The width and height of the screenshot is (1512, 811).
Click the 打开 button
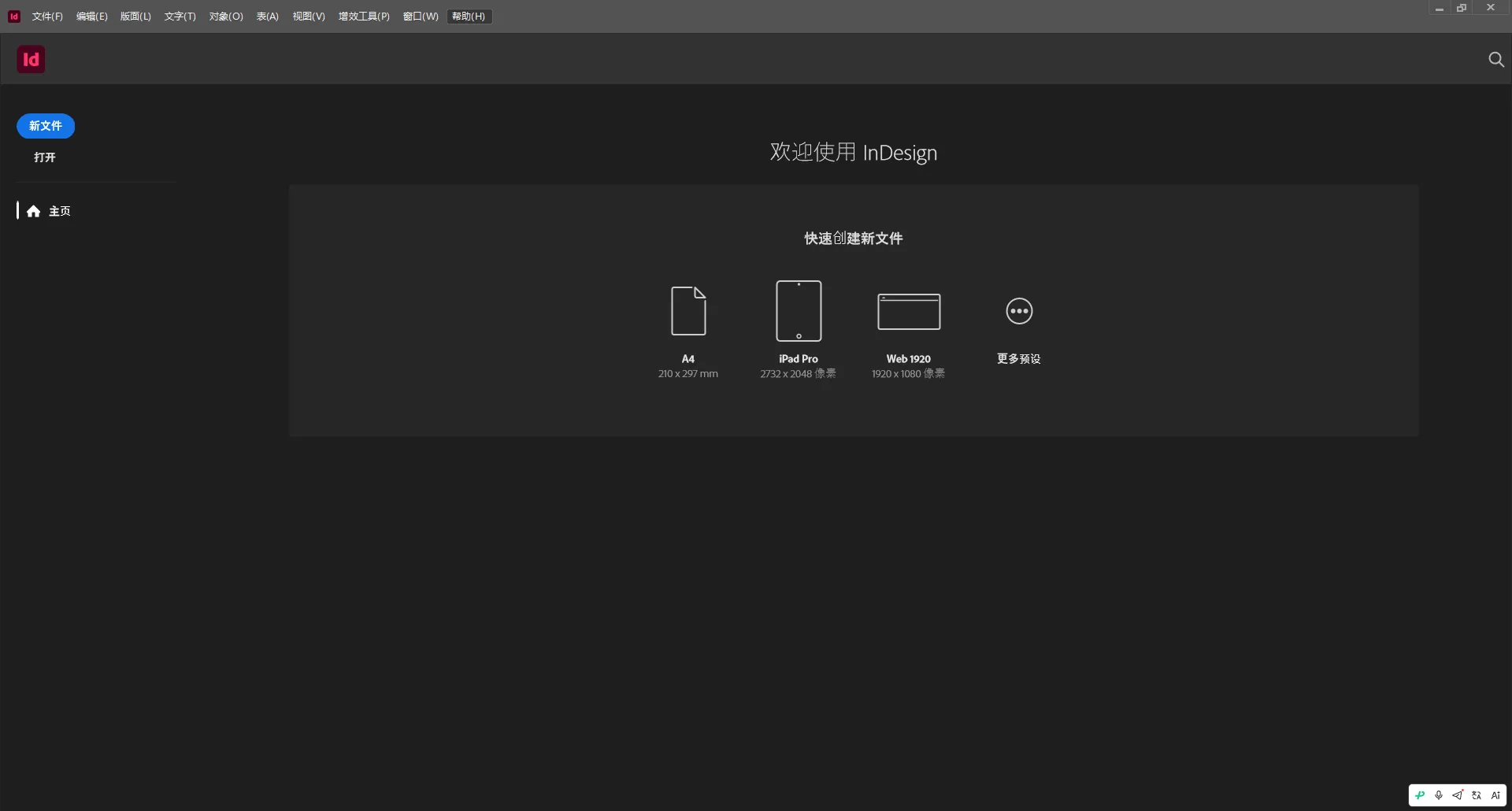pos(45,157)
